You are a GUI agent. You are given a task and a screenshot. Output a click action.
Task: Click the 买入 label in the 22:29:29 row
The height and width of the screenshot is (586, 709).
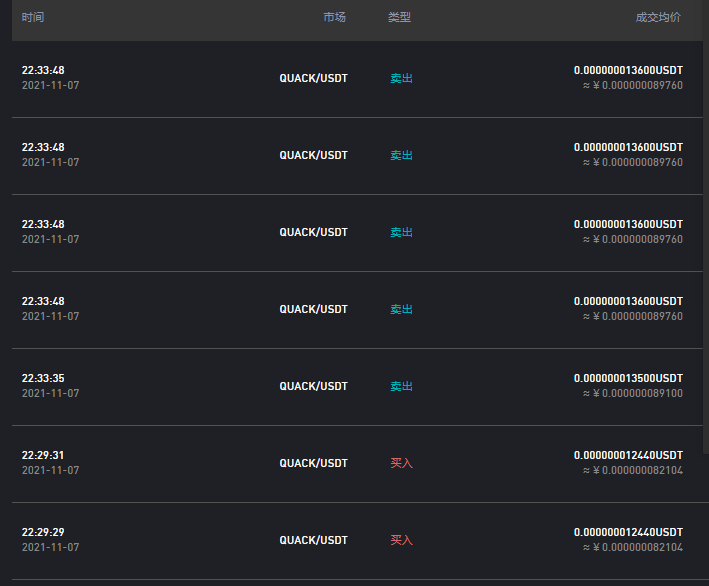coord(402,540)
